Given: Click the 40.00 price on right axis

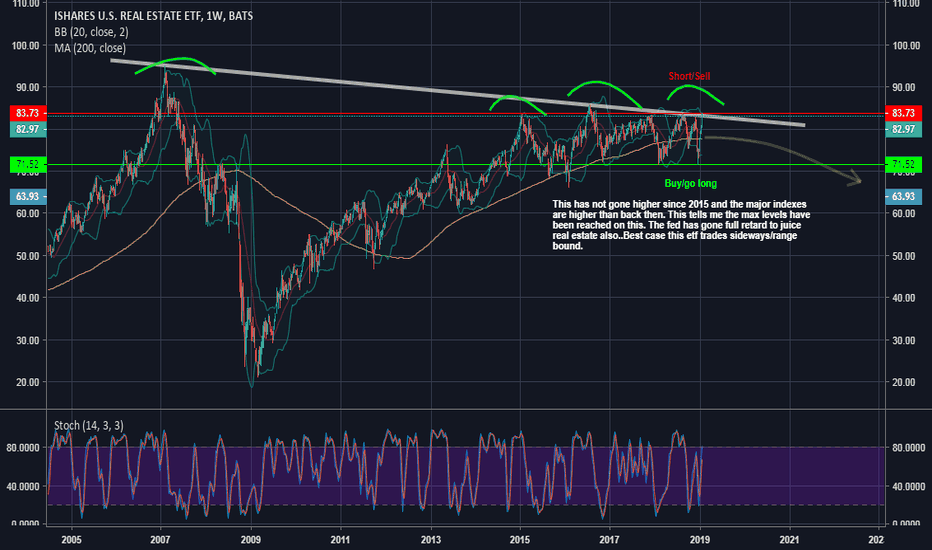Looking at the screenshot, I should (x=903, y=298).
